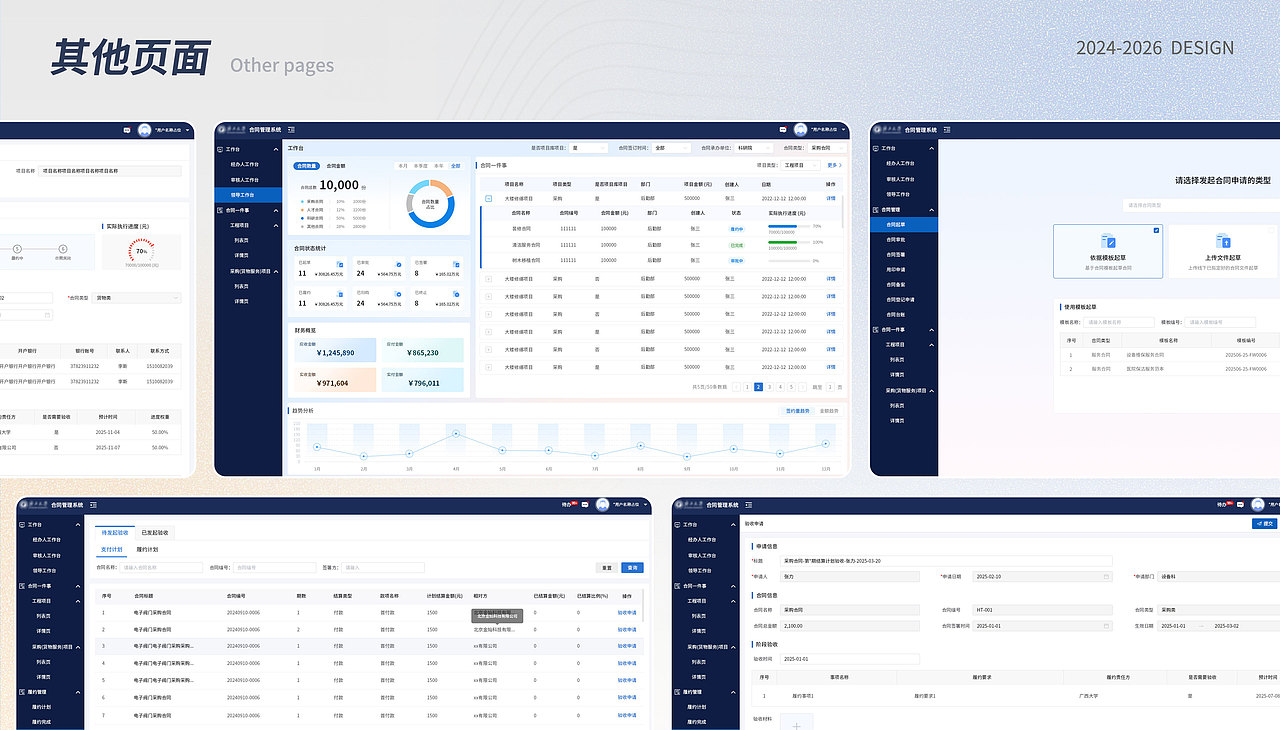Collapse 工程项目 chevron in dashboard sidebar
This screenshot has width=1280, height=730.
(275, 226)
